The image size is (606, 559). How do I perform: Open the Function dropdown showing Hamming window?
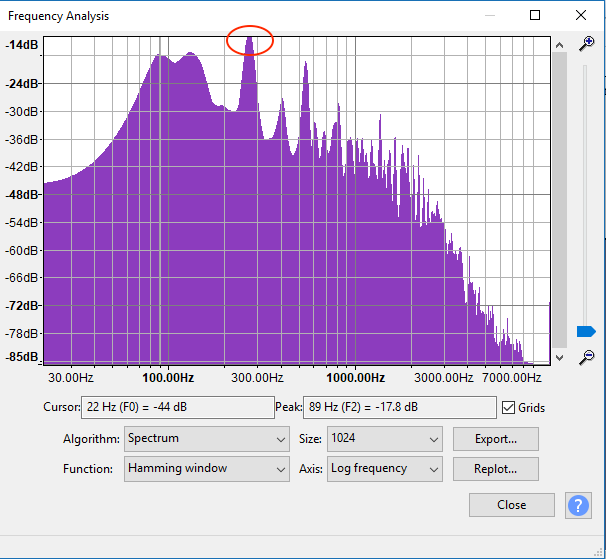tap(207, 469)
